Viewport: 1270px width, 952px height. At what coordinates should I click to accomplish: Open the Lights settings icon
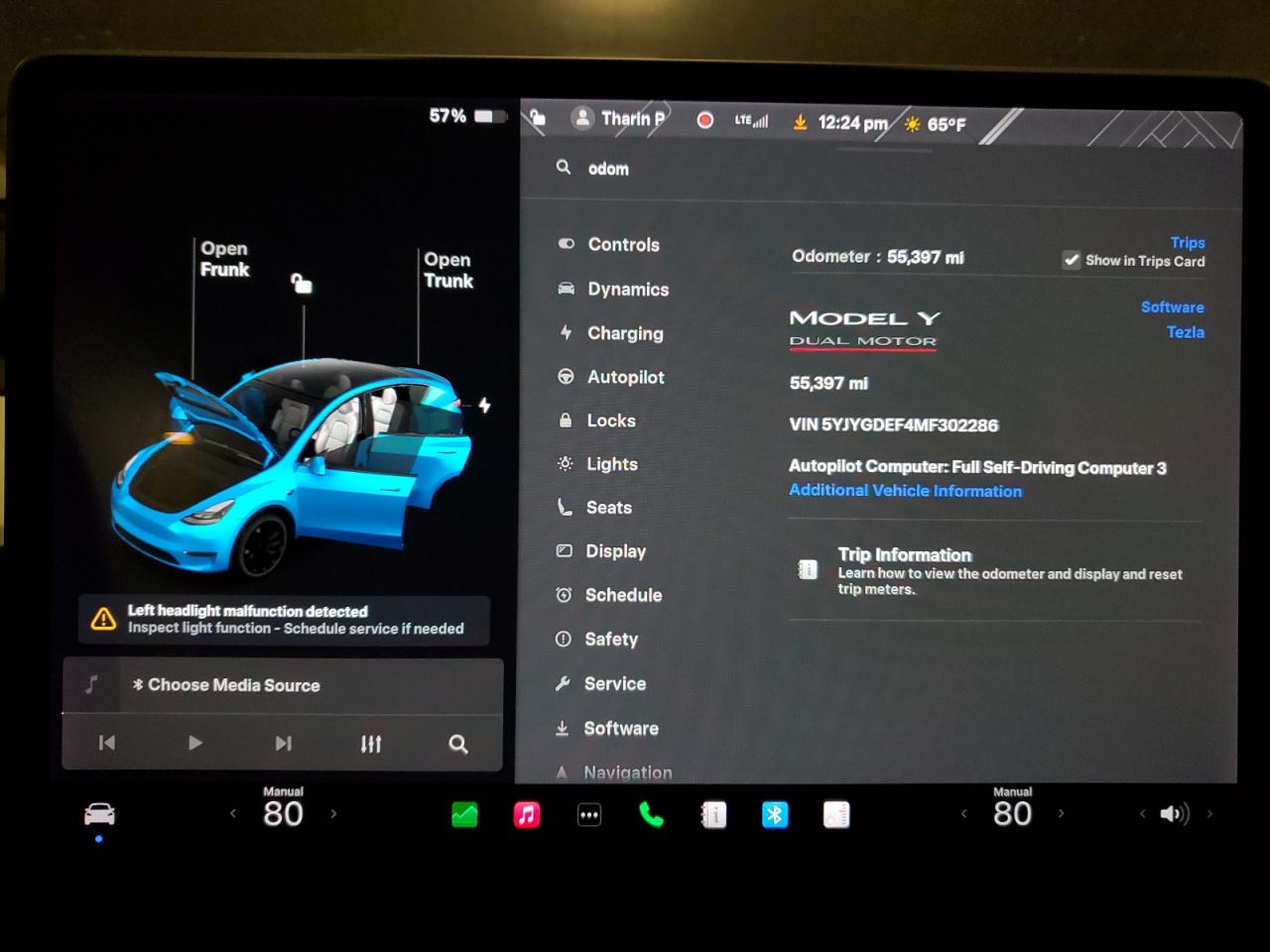[x=564, y=463]
